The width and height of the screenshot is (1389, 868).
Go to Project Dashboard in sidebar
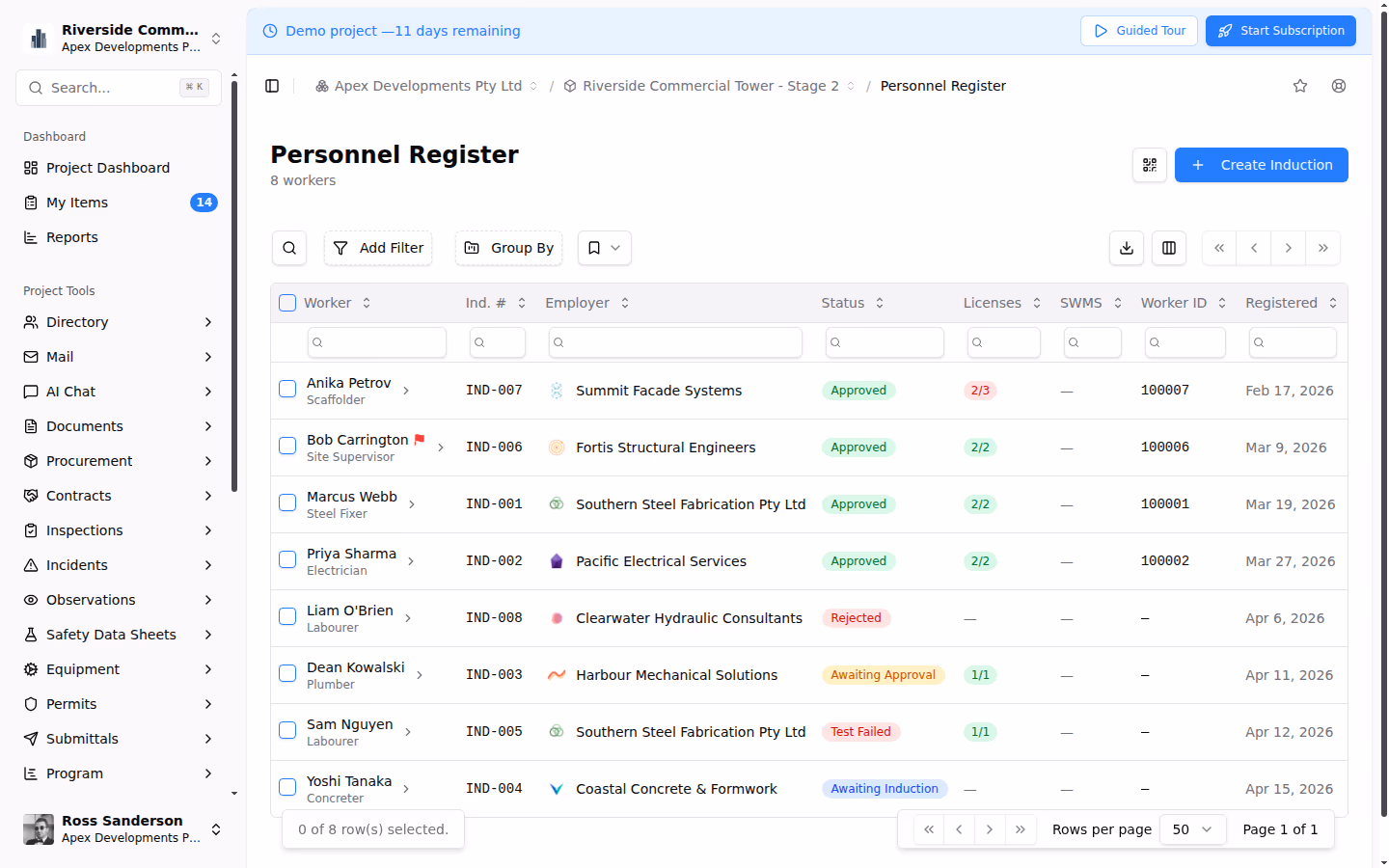coord(108,168)
